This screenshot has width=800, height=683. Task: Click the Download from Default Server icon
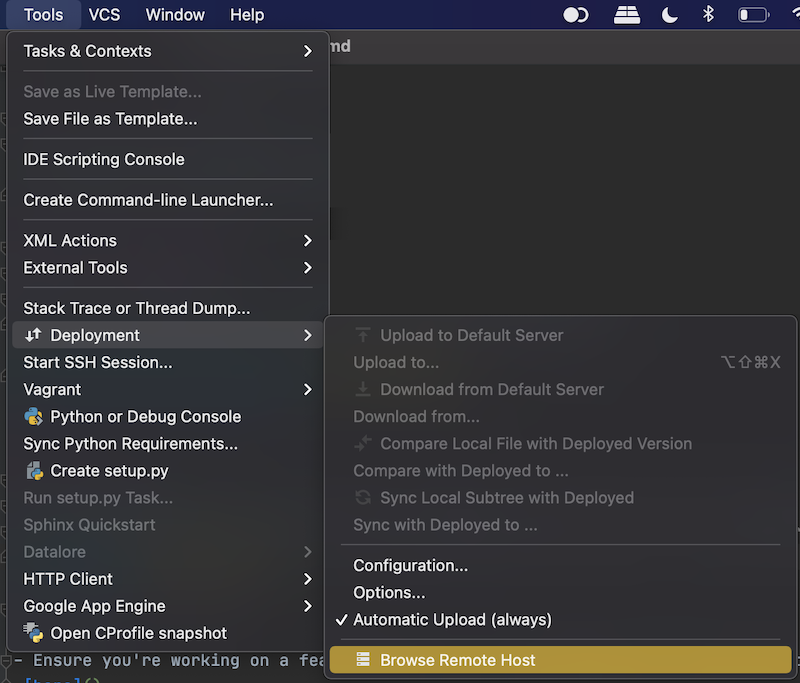coord(363,389)
